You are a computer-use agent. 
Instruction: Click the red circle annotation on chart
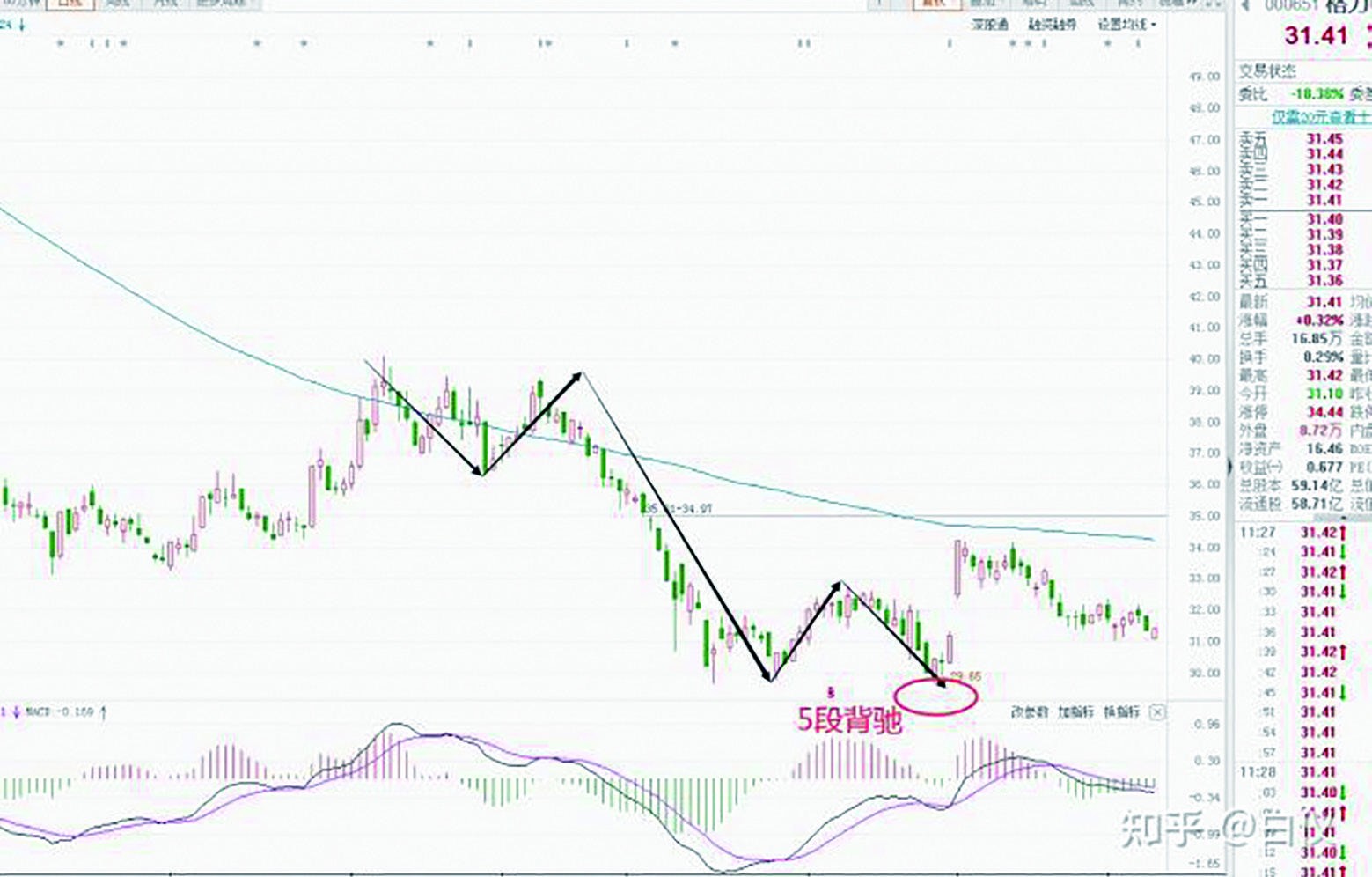pos(935,696)
